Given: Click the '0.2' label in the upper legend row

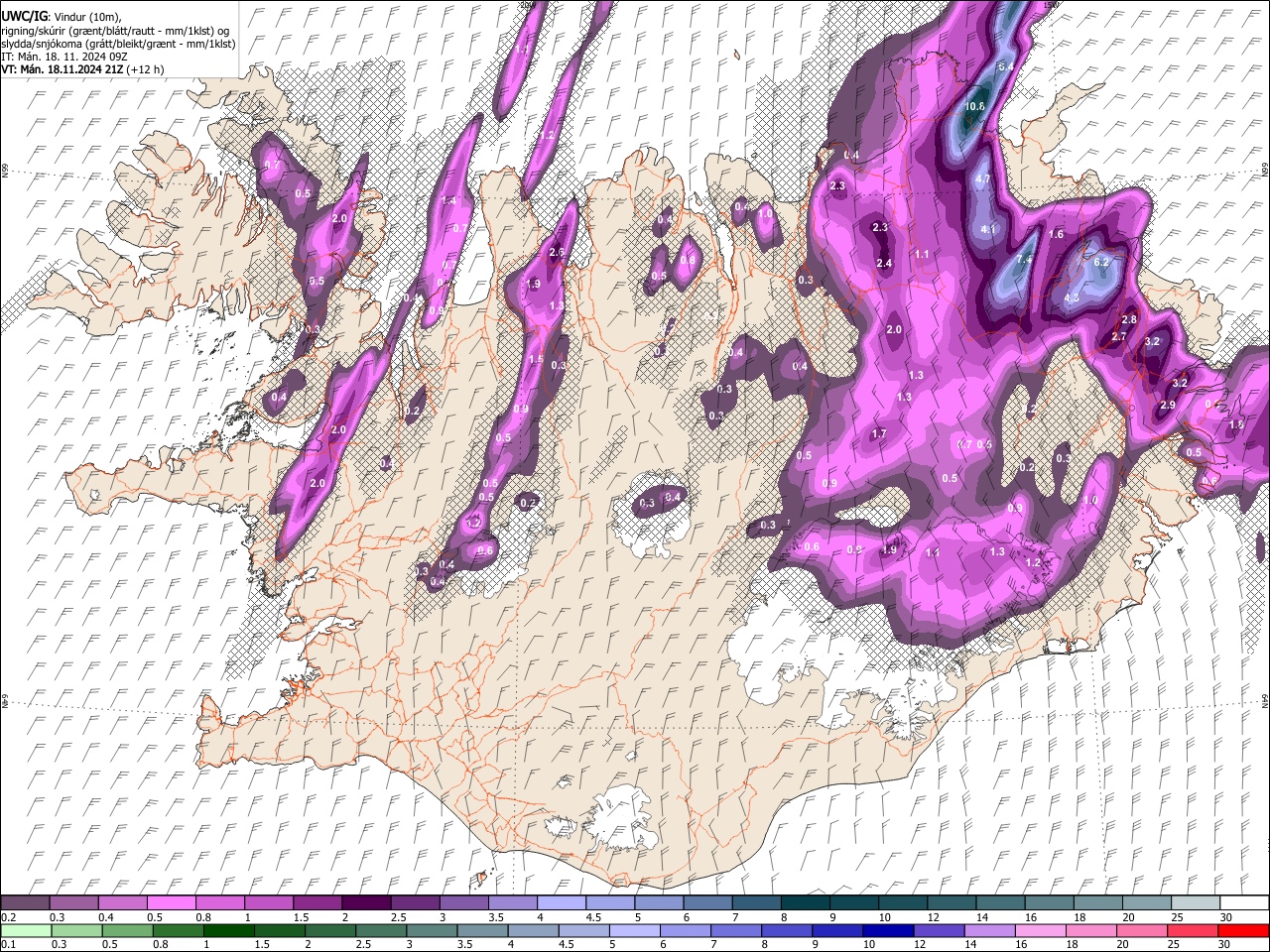Looking at the screenshot, I should (x=8, y=918).
